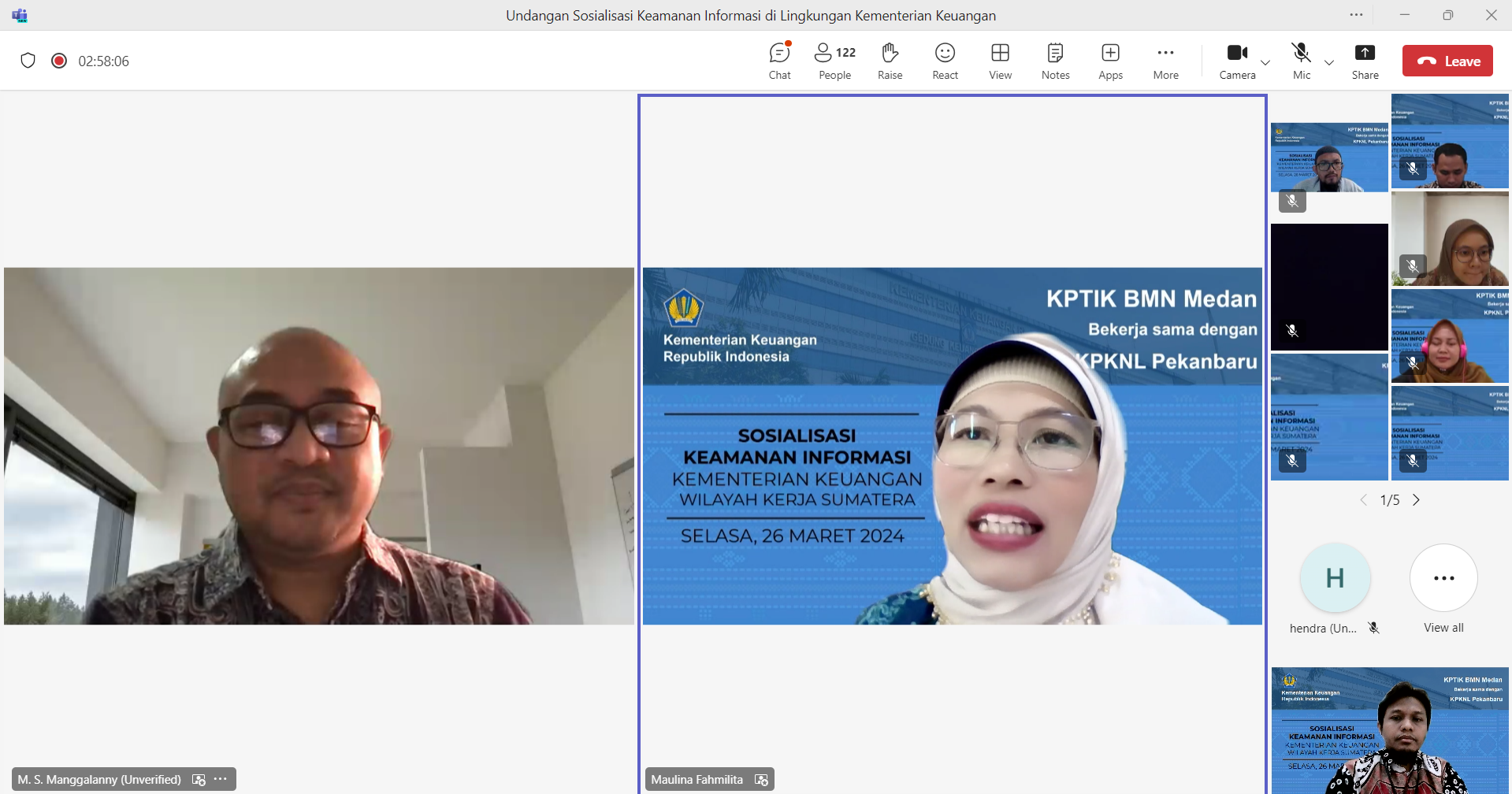Click the muted mic icon beside hendra
The image size is (1512, 794).
click(x=1374, y=628)
